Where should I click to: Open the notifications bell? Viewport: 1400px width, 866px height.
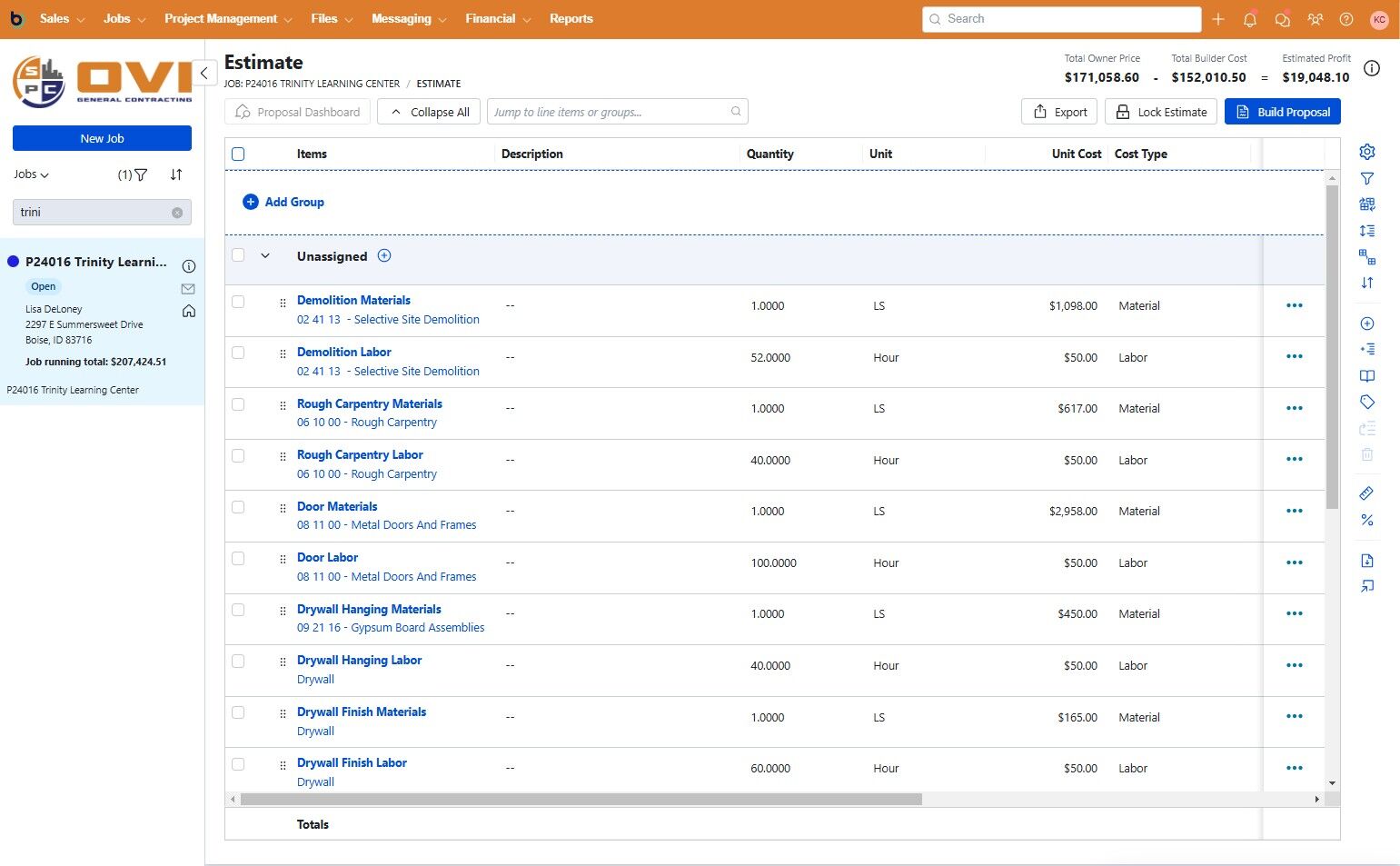tap(1250, 19)
